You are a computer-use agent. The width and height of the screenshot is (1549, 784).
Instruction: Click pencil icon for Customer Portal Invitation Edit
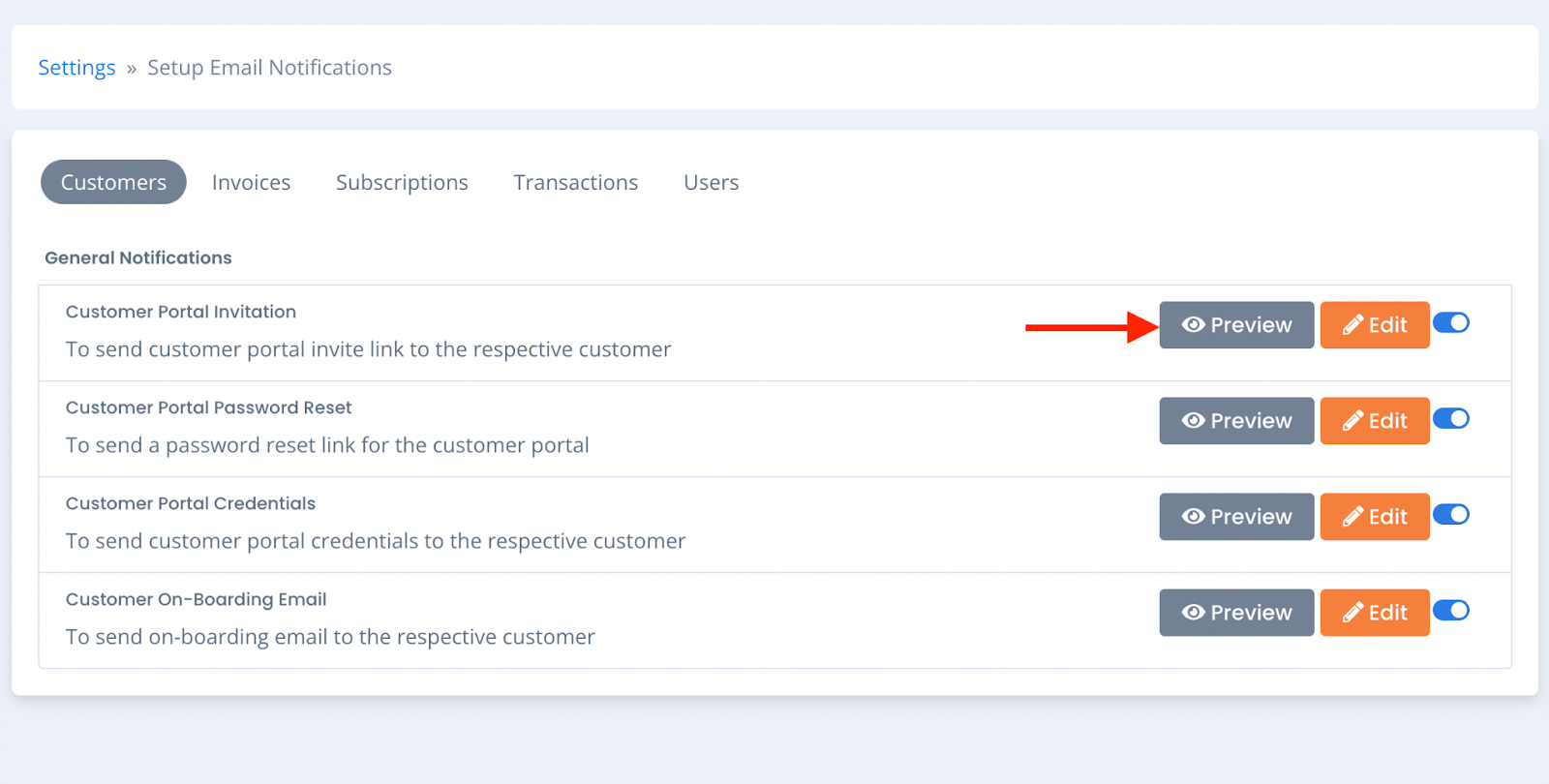tap(1352, 325)
